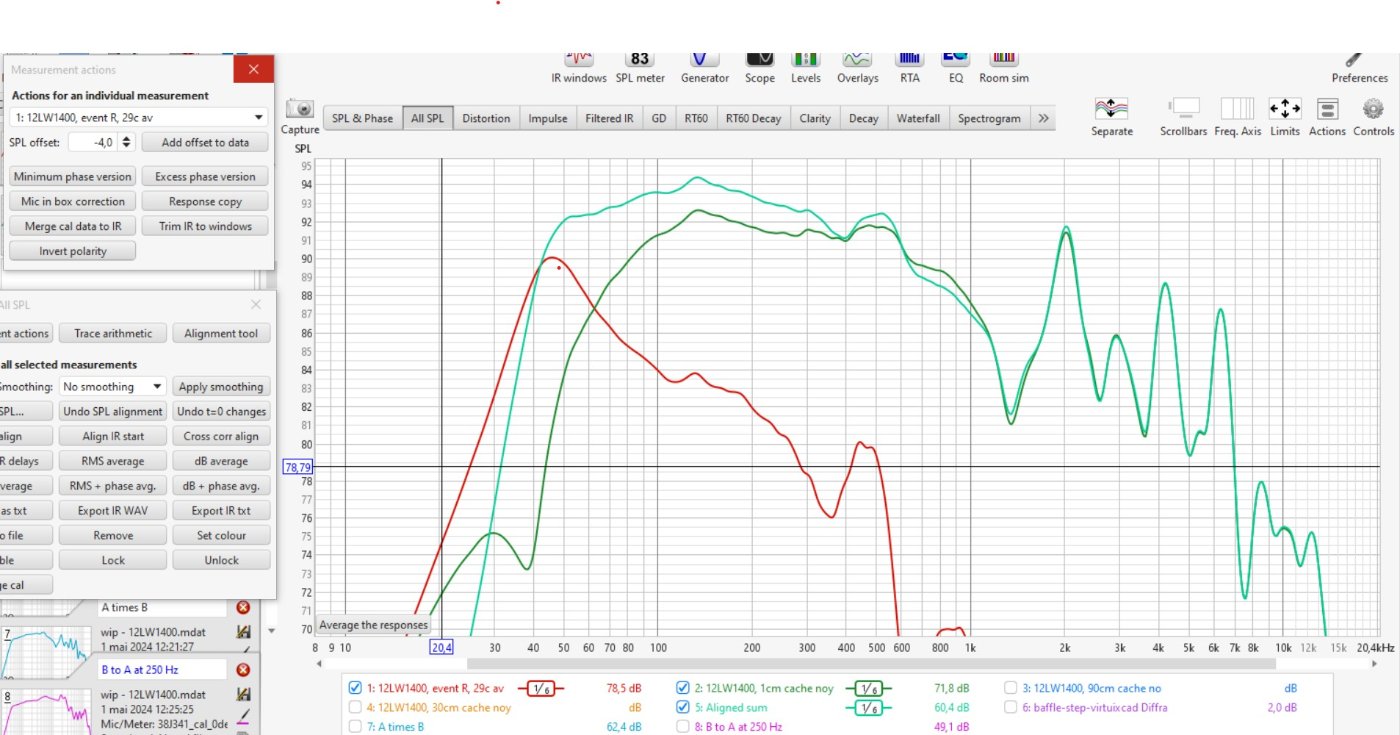
Task: Uncheck measurement 1 12LW1400 event R
Action: pyautogui.click(x=355, y=688)
